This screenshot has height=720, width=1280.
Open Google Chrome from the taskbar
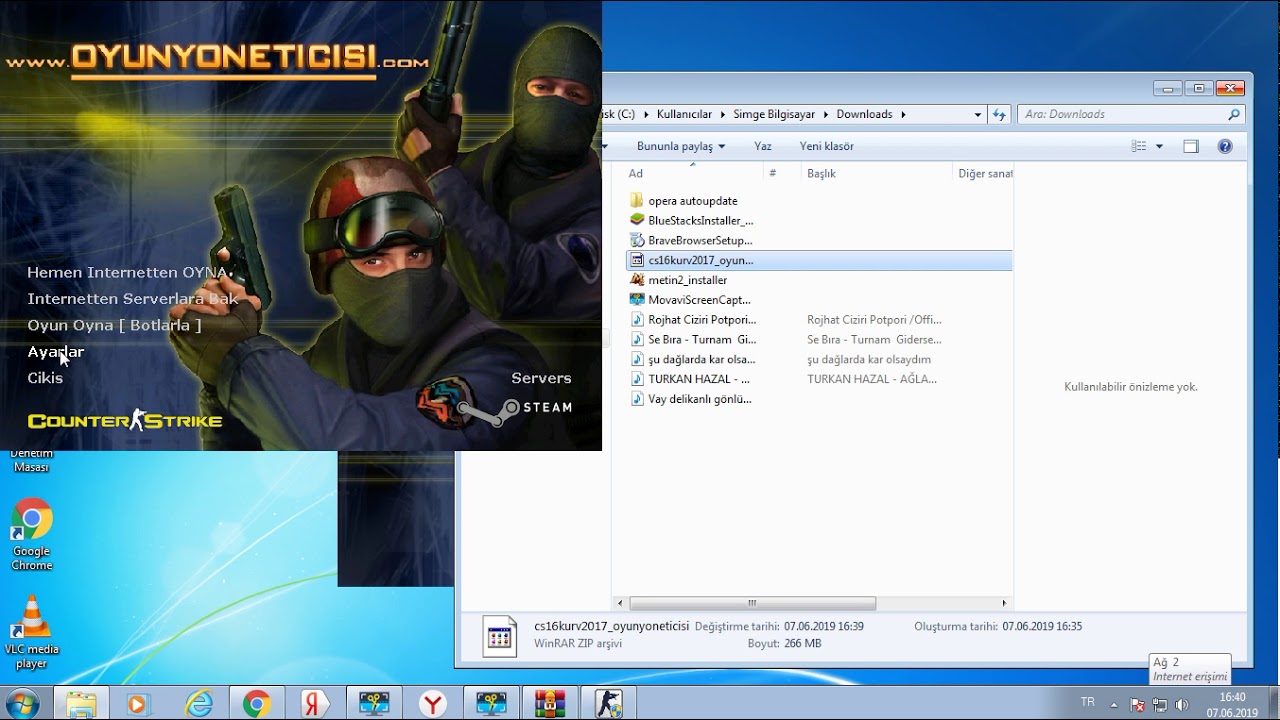256,704
